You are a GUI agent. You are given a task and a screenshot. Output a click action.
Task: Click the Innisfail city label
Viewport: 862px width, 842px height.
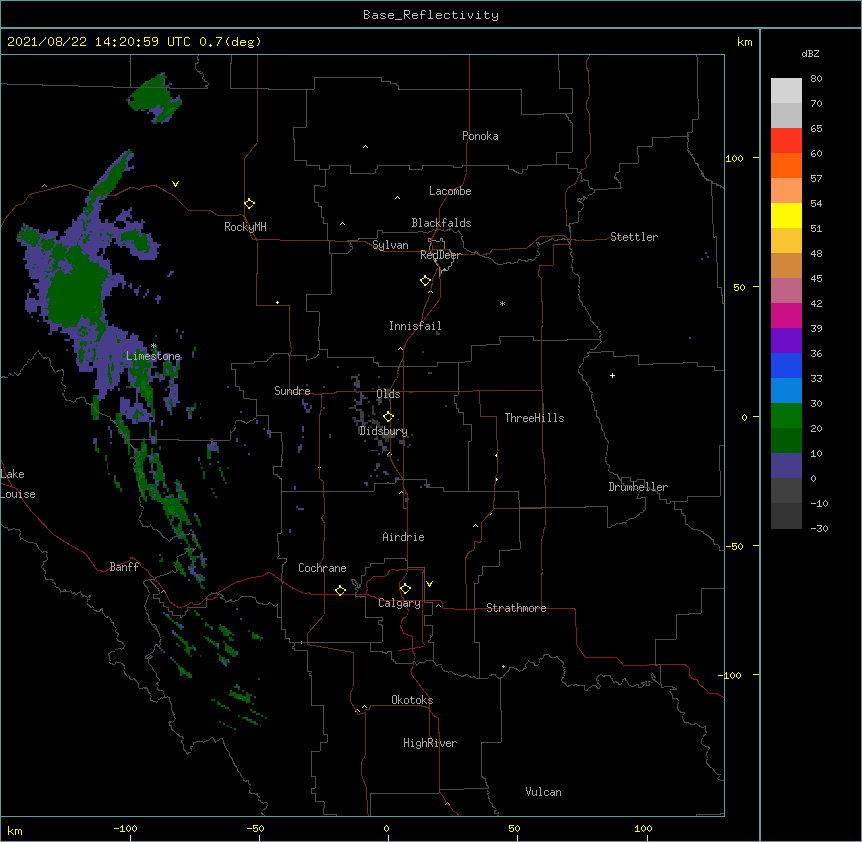click(415, 326)
